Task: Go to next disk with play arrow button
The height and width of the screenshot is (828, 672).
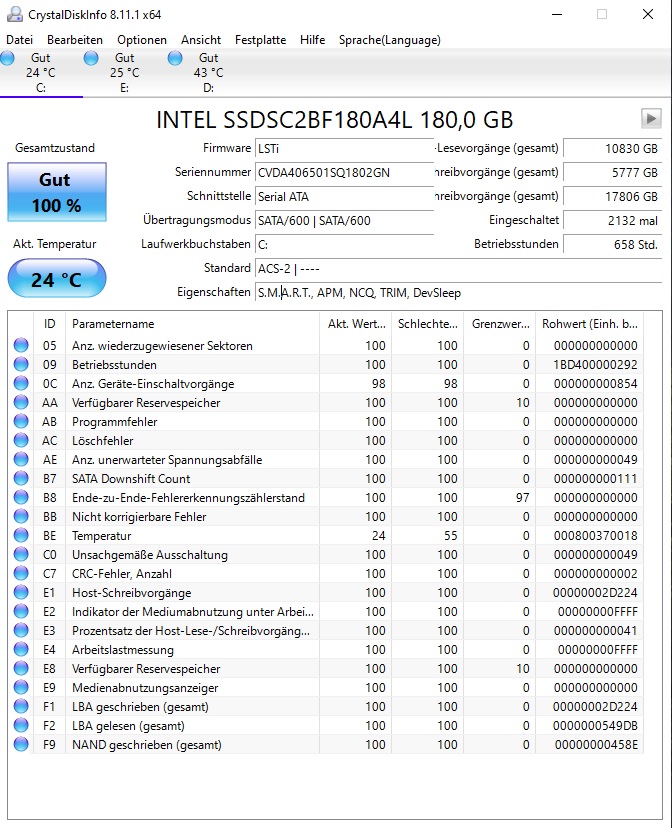Action: tap(651, 118)
